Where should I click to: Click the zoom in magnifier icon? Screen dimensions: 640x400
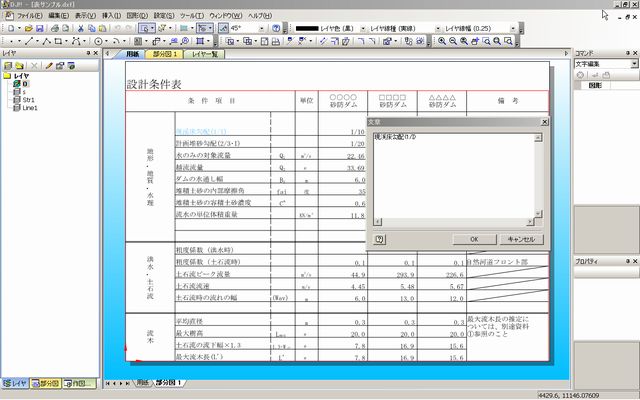coord(442,41)
